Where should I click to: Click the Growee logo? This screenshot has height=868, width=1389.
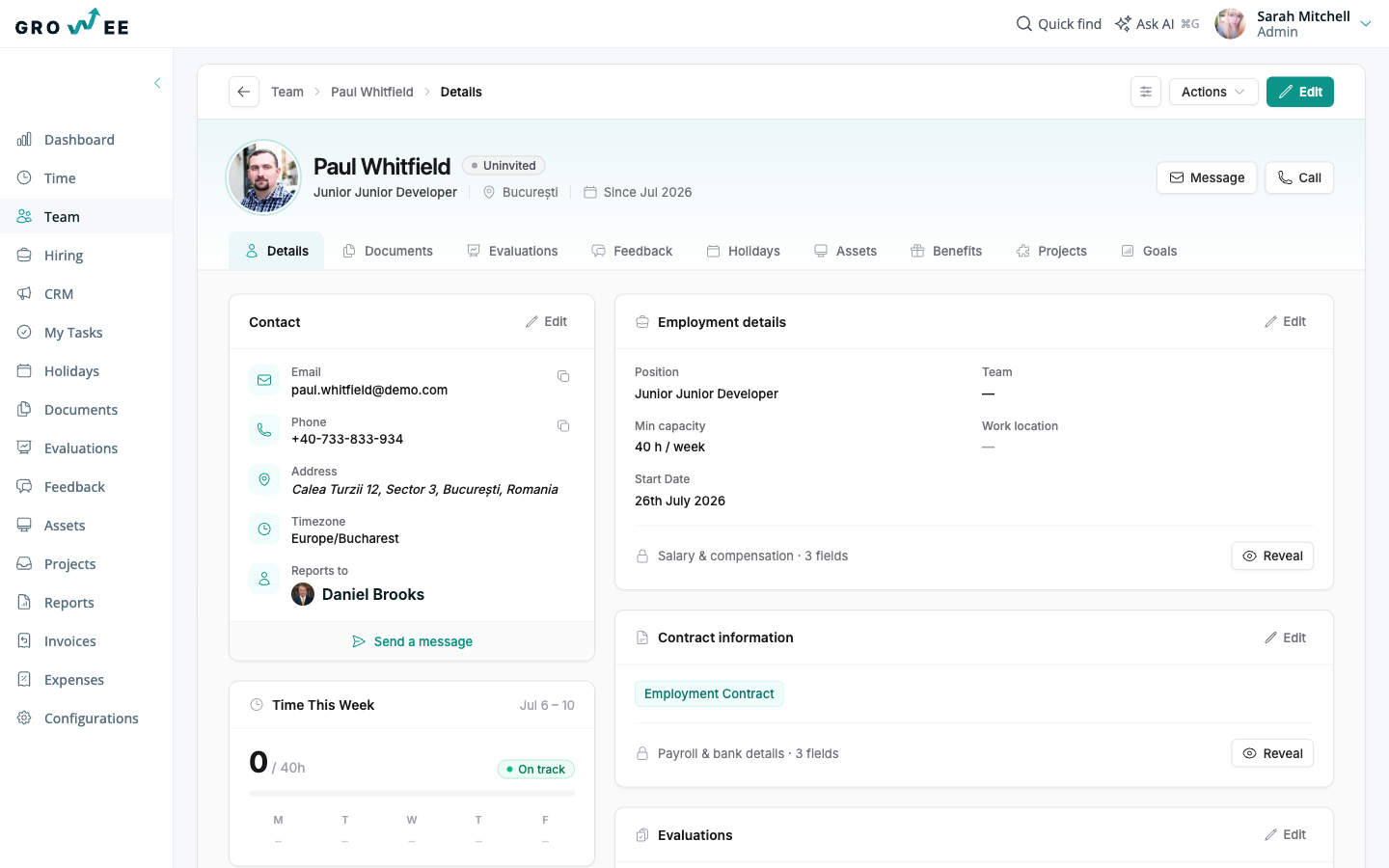(x=72, y=23)
